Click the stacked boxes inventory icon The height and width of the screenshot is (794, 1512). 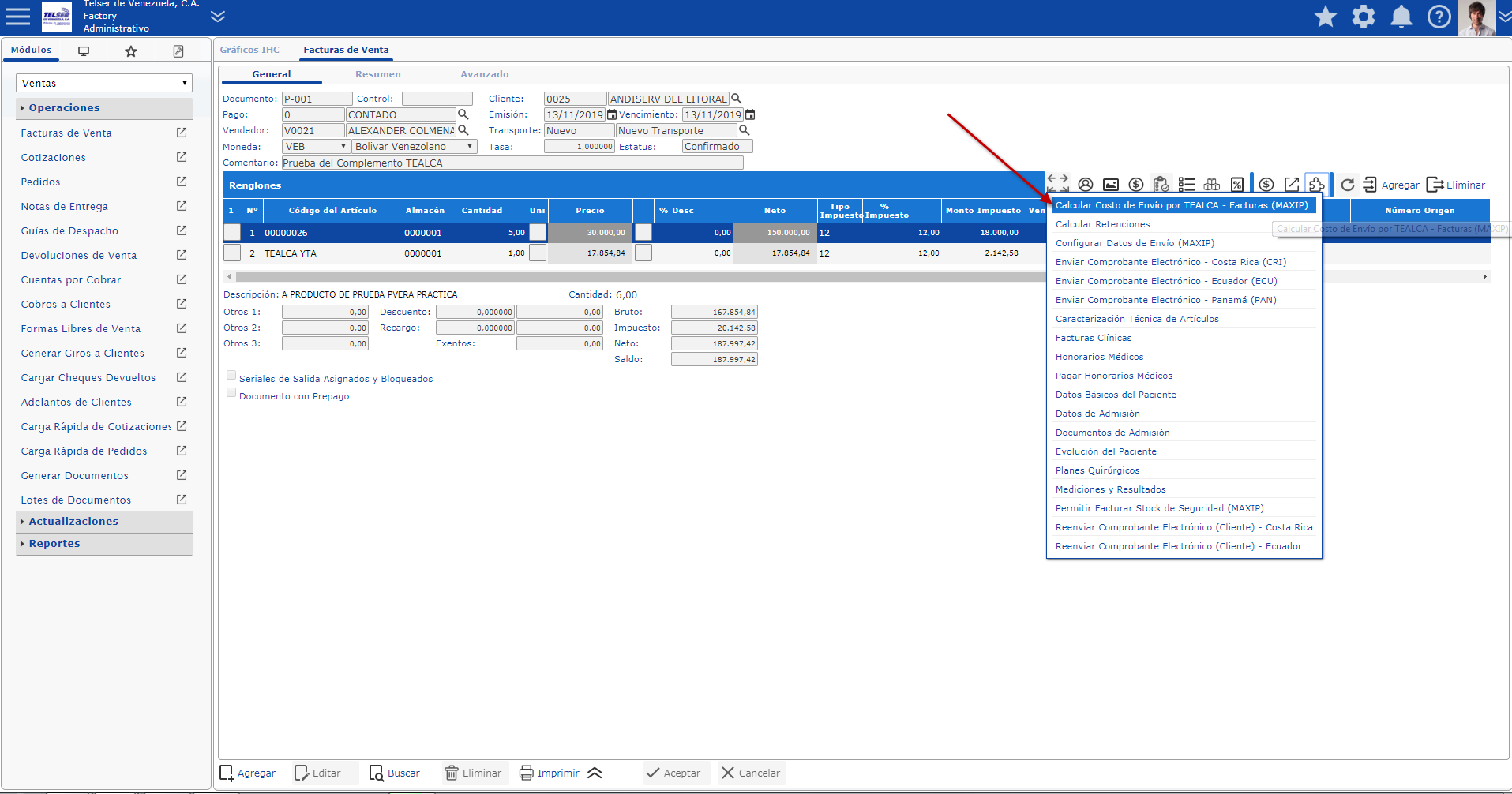click(x=1212, y=185)
